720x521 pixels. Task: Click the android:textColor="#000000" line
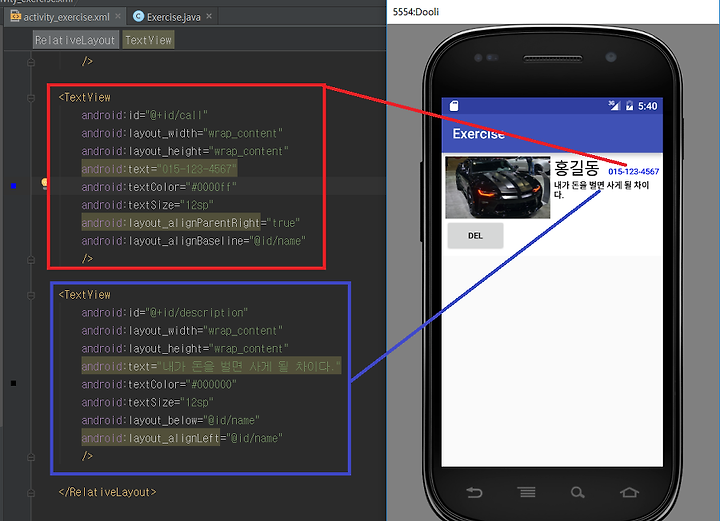(159, 384)
